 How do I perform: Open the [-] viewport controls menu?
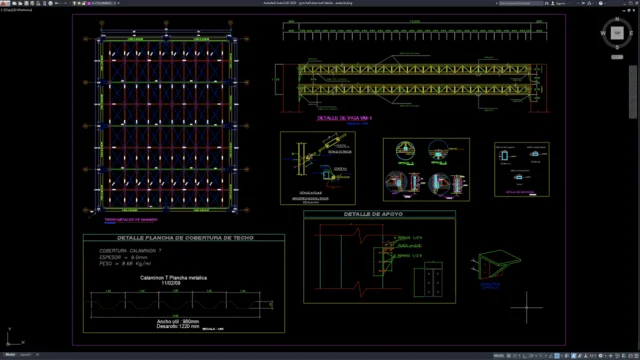pyautogui.click(x=2, y=10)
